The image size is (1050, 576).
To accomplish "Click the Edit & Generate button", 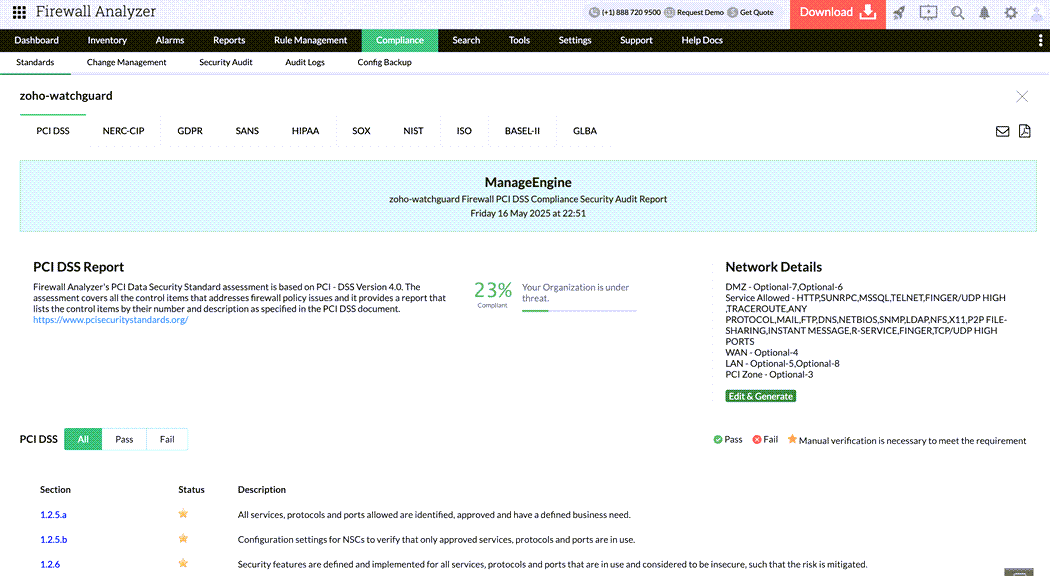I will pyautogui.click(x=760, y=395).
